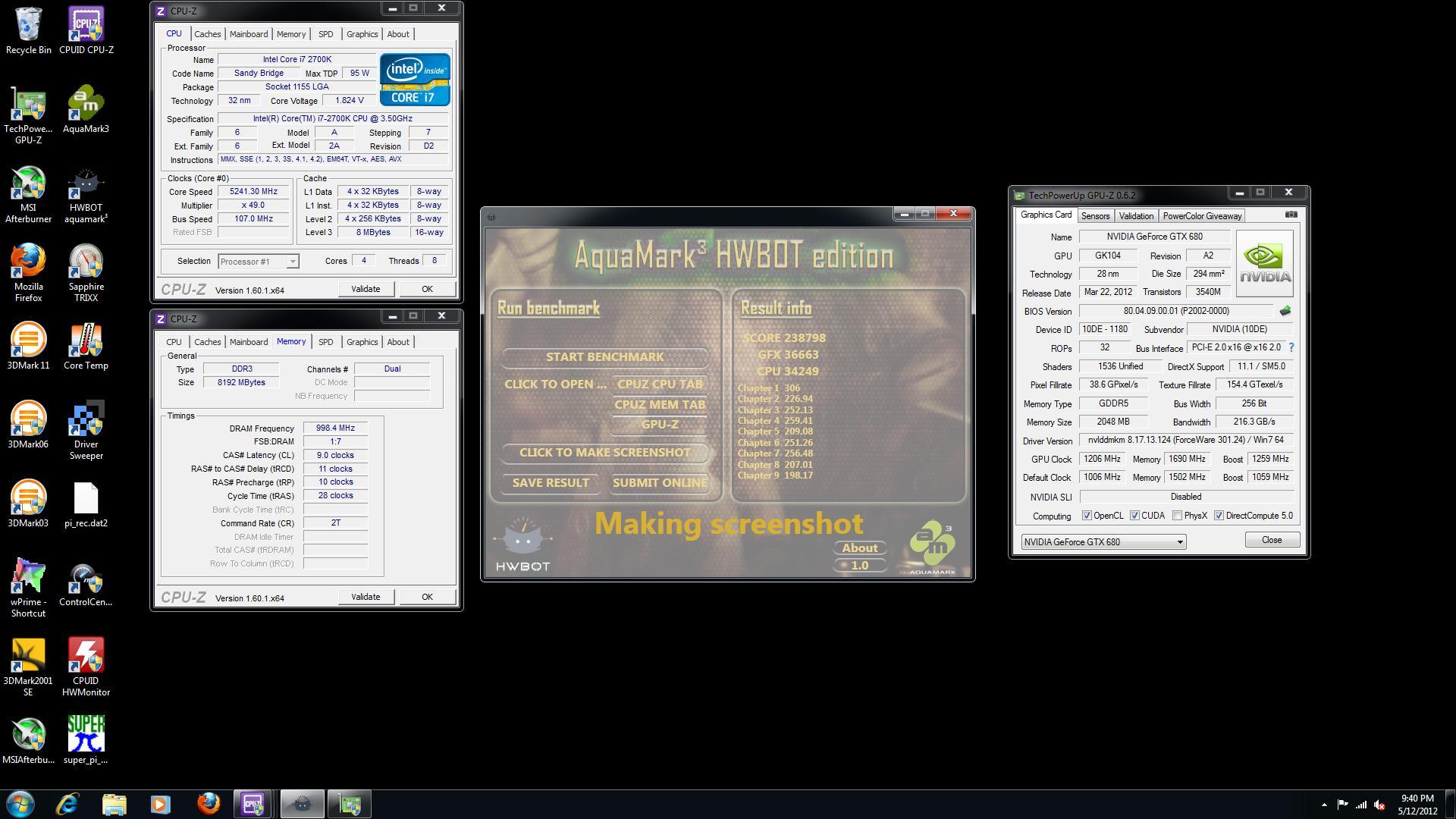This screenshot has height=819, width=1456.
Task: Open CPUID HWMonitor desktop shortcut
Action: (86, 667)
